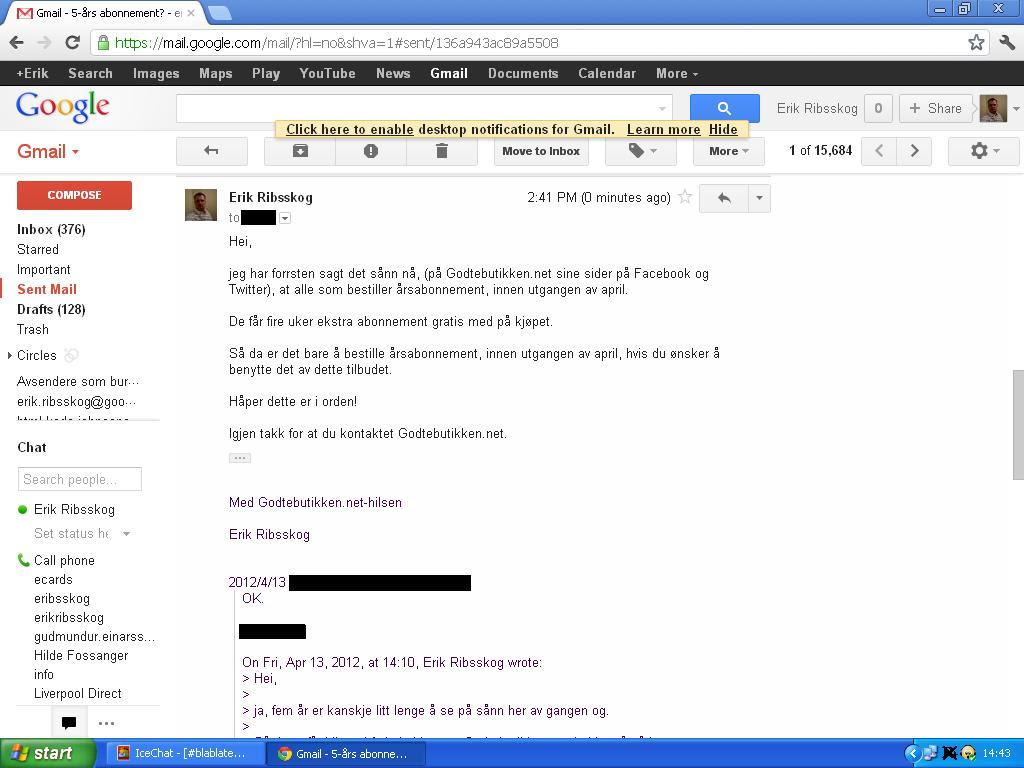Open Maps in the Google bar
The image size is (1024, 768).
pos(216,73)
